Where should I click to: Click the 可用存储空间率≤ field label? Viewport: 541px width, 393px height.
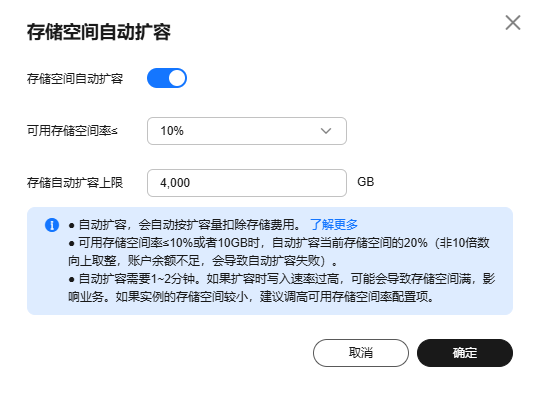[72, 131]
